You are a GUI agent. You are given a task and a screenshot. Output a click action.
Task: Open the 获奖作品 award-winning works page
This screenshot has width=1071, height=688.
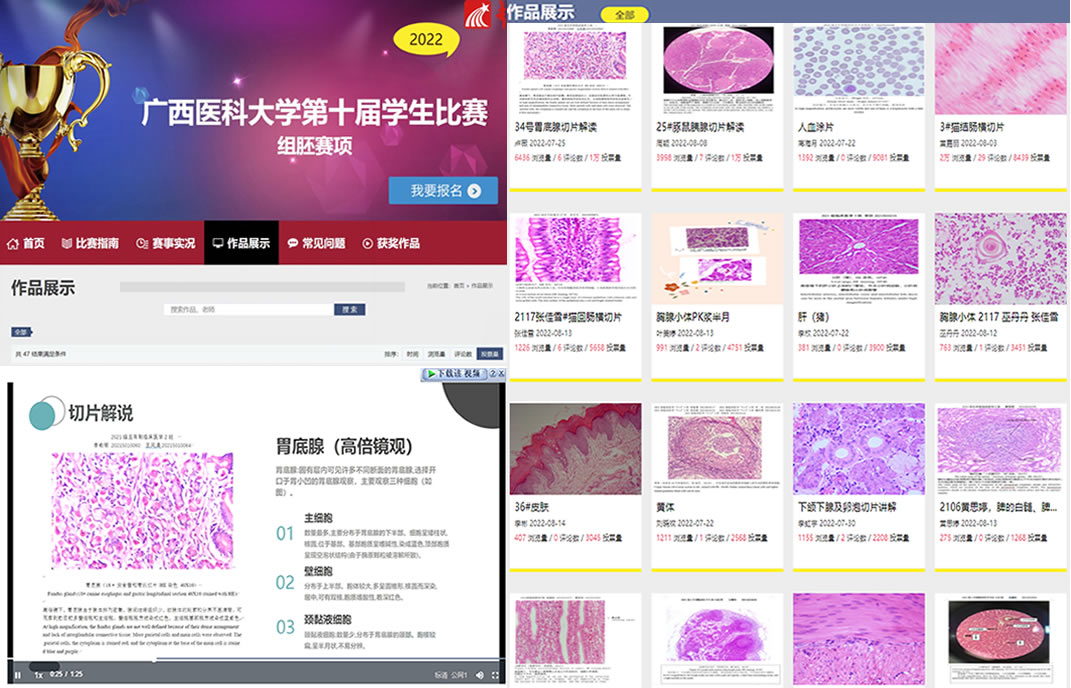(391, 243)
